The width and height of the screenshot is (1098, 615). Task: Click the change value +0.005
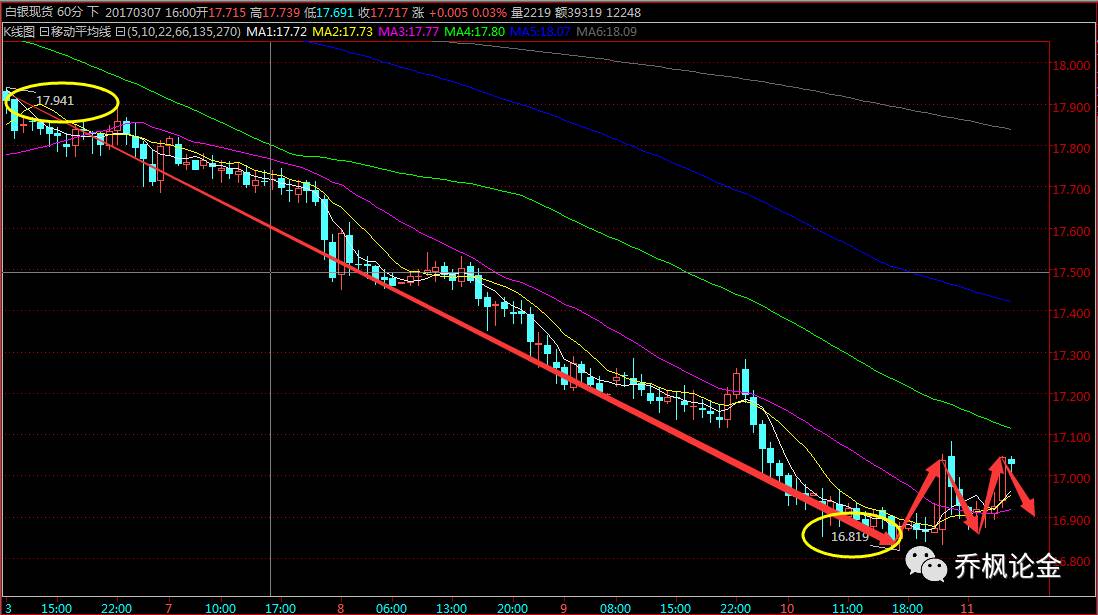click(449, 12)
